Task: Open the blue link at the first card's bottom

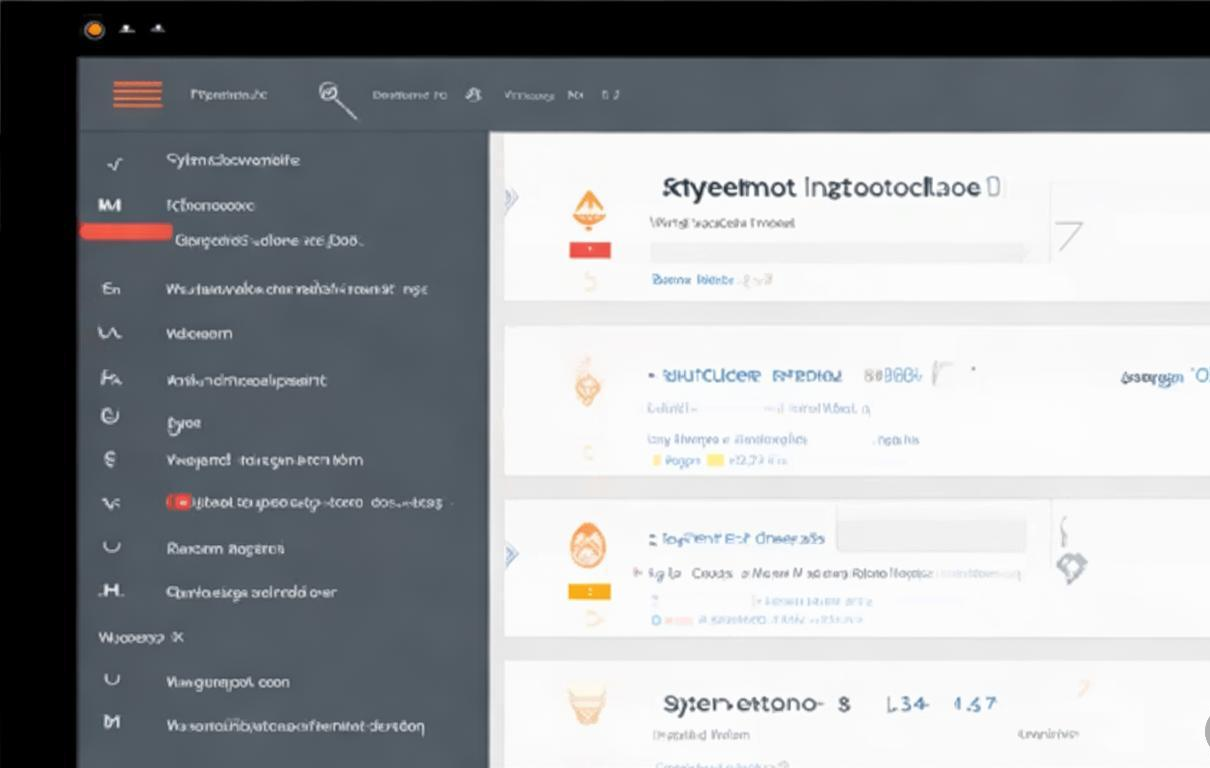Action: point(693,281)
